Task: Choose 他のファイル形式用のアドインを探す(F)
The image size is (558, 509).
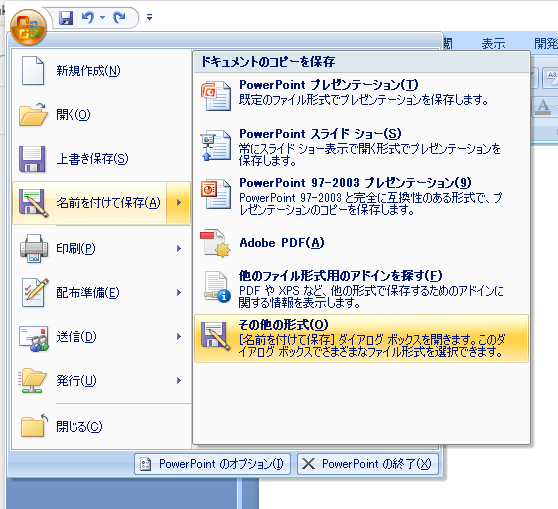Action: 361,289
